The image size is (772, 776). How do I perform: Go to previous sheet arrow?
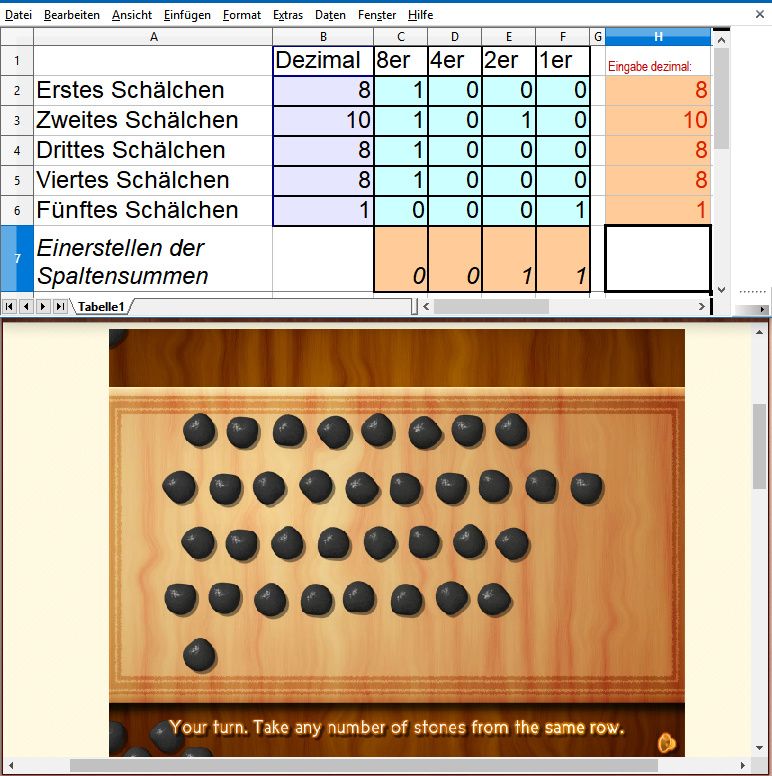(x=26, y=306)
